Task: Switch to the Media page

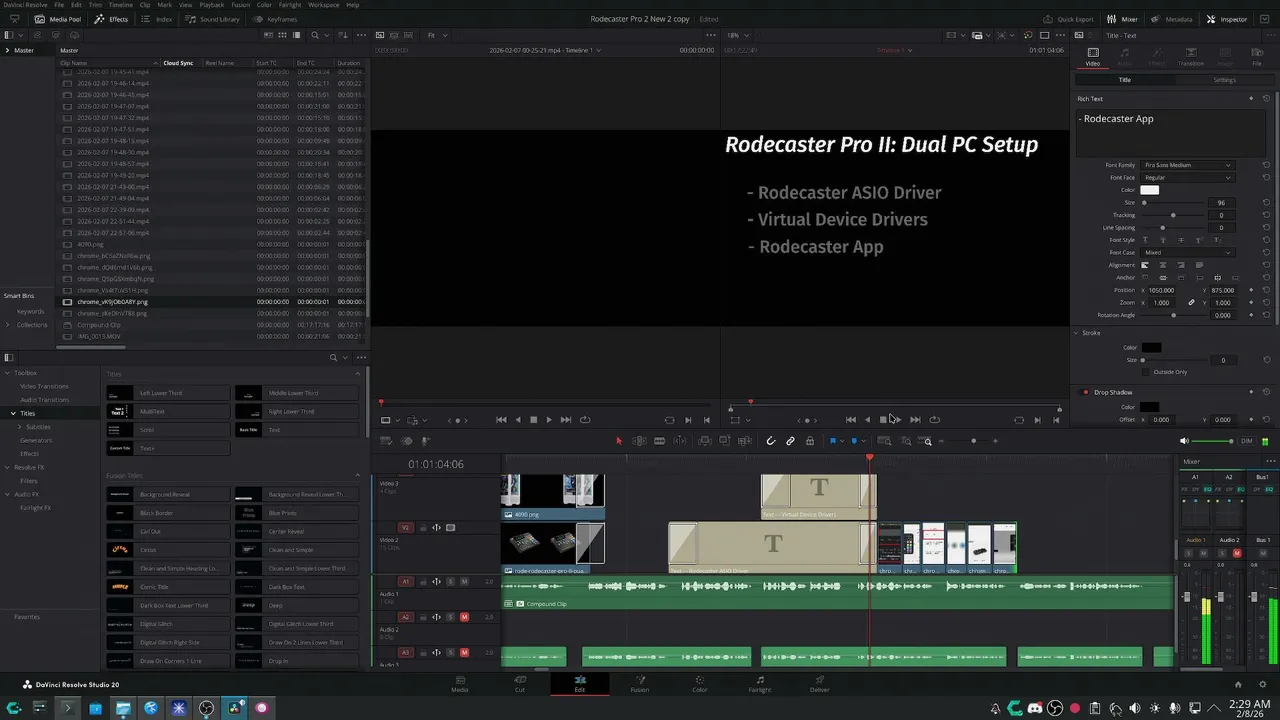Action: (x=459, y=684)
